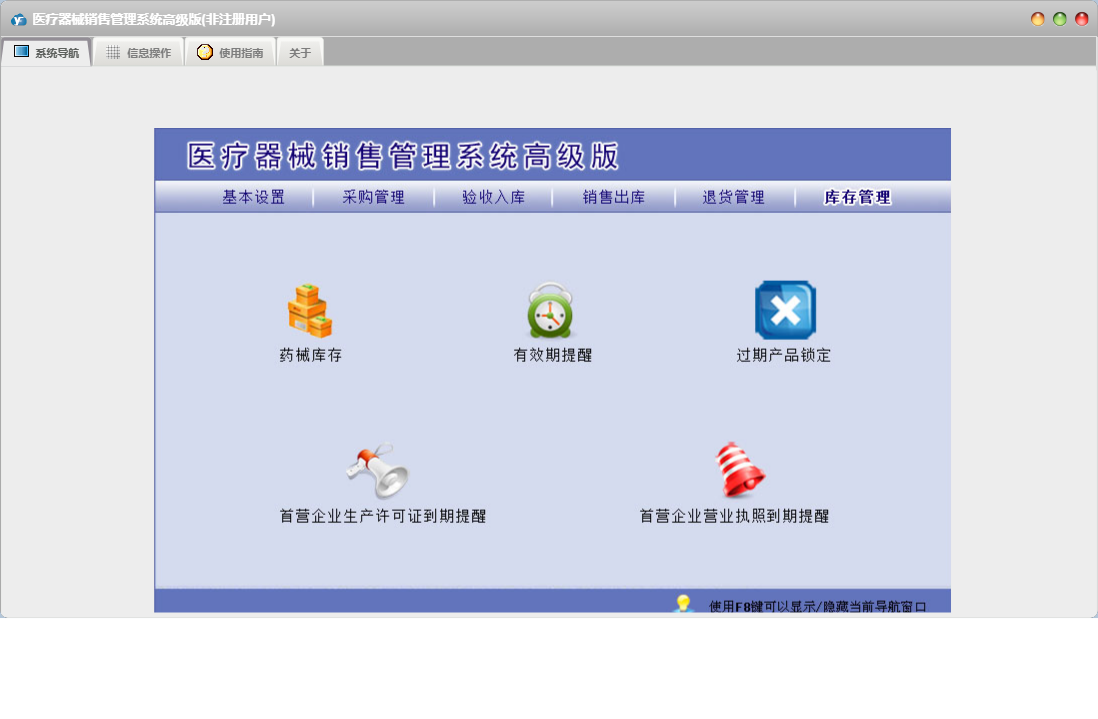Image resolution: width=1098 pixels, height=719 pixels.
Task: Open the 退货管理 section
Action: point(733,197)
